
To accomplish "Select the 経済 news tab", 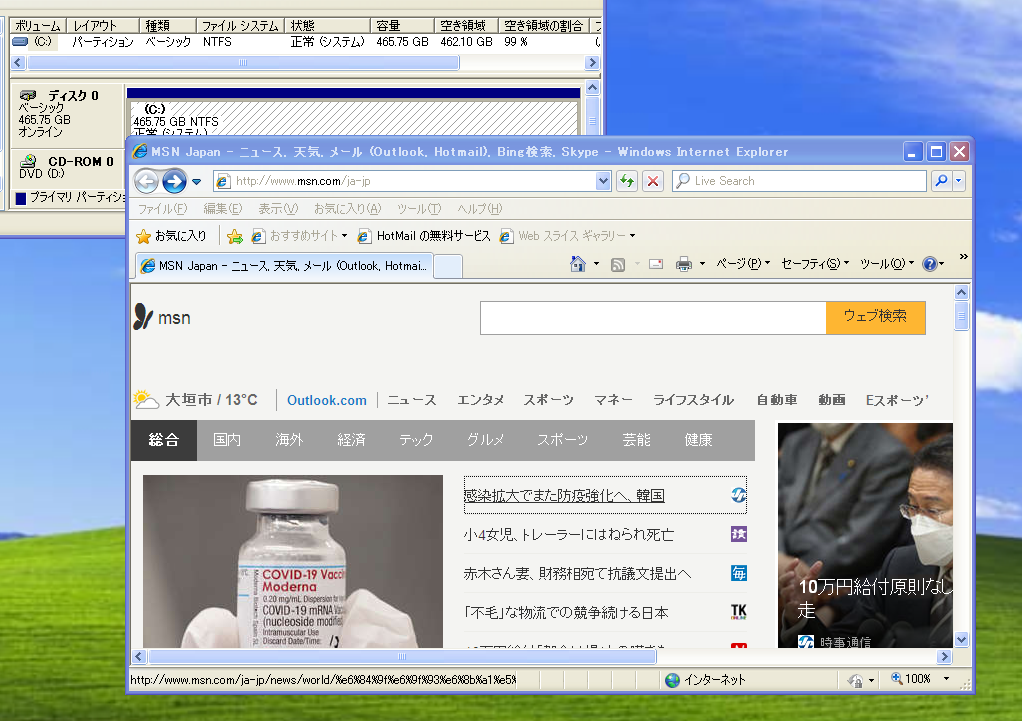I will (x=351, y=440).
